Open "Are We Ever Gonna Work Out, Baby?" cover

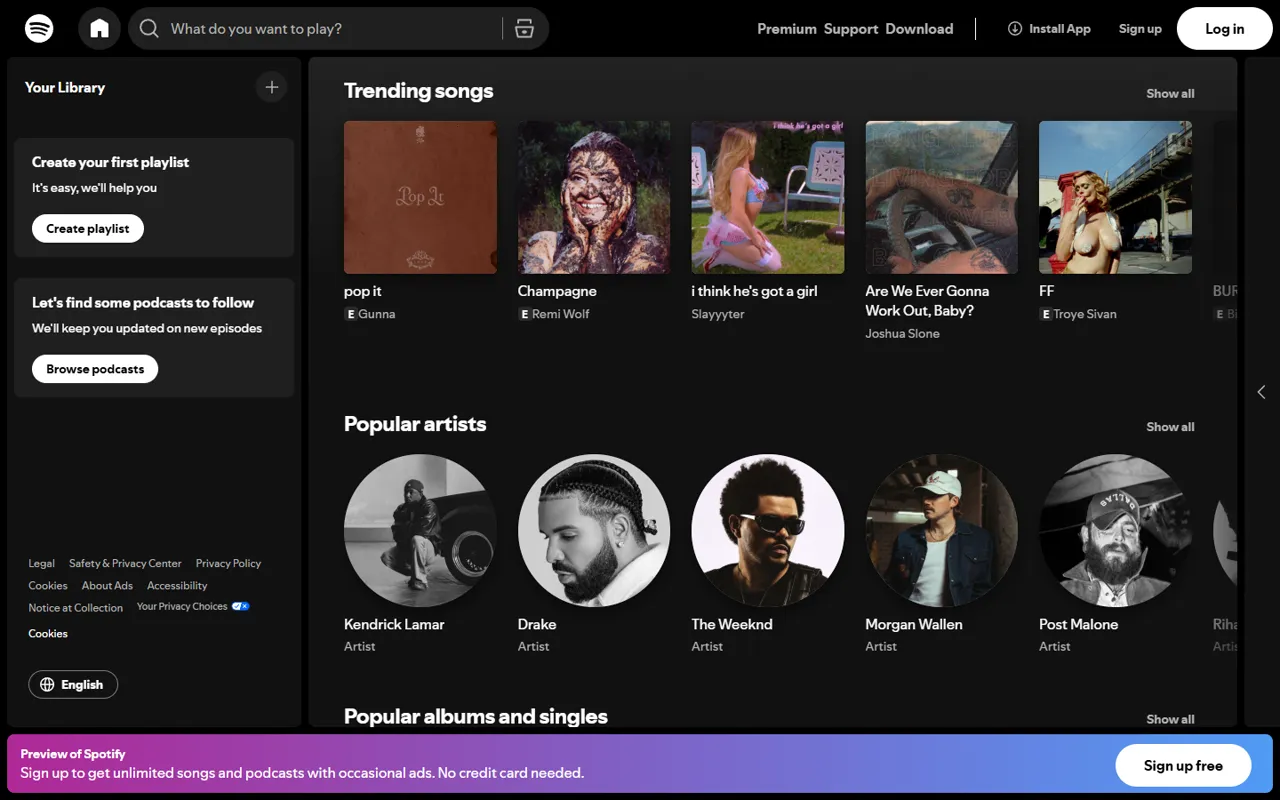coord(942,197)
